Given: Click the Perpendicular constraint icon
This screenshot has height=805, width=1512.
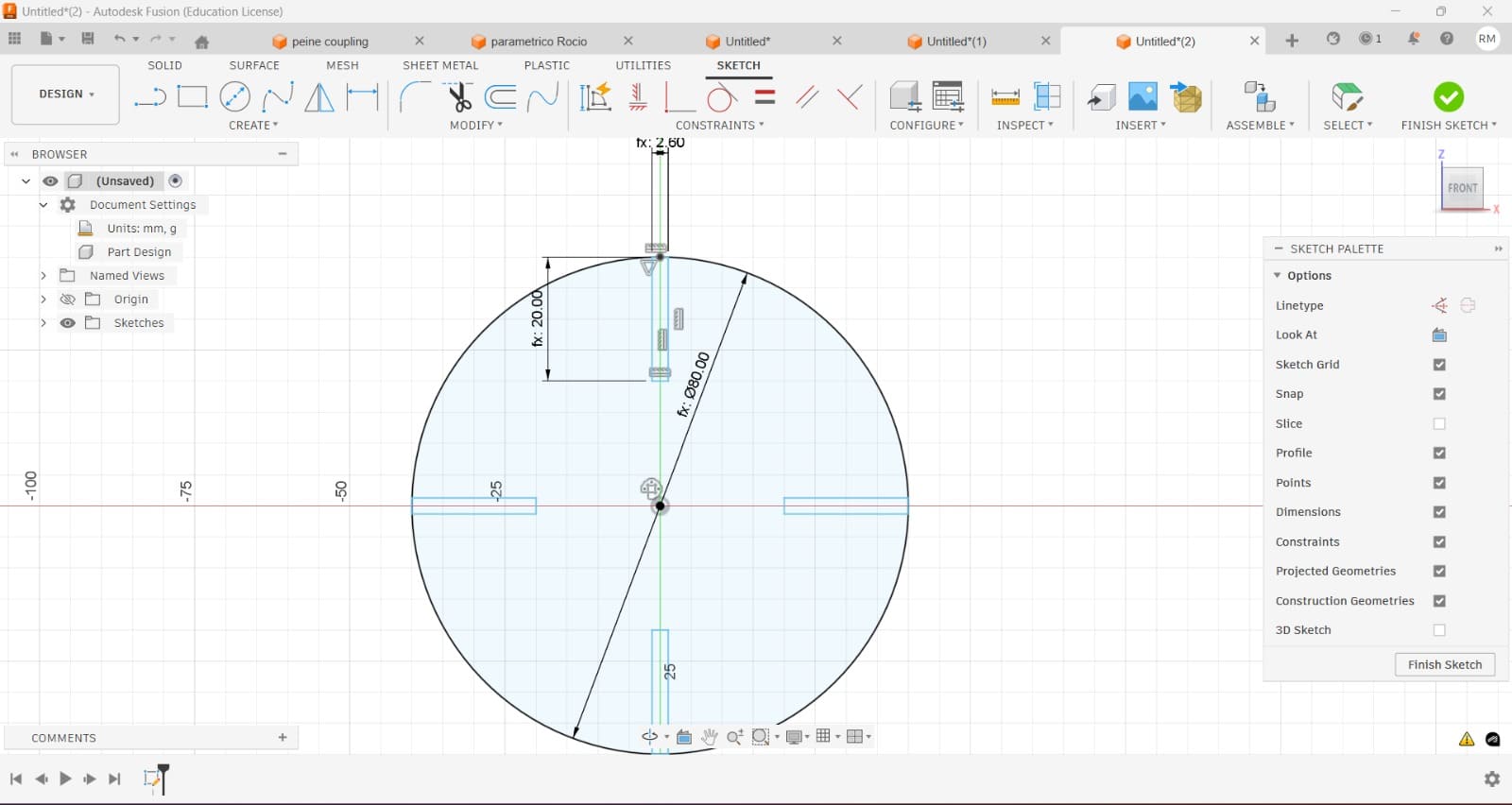Looking at the screenshot, I should [850, 96].
